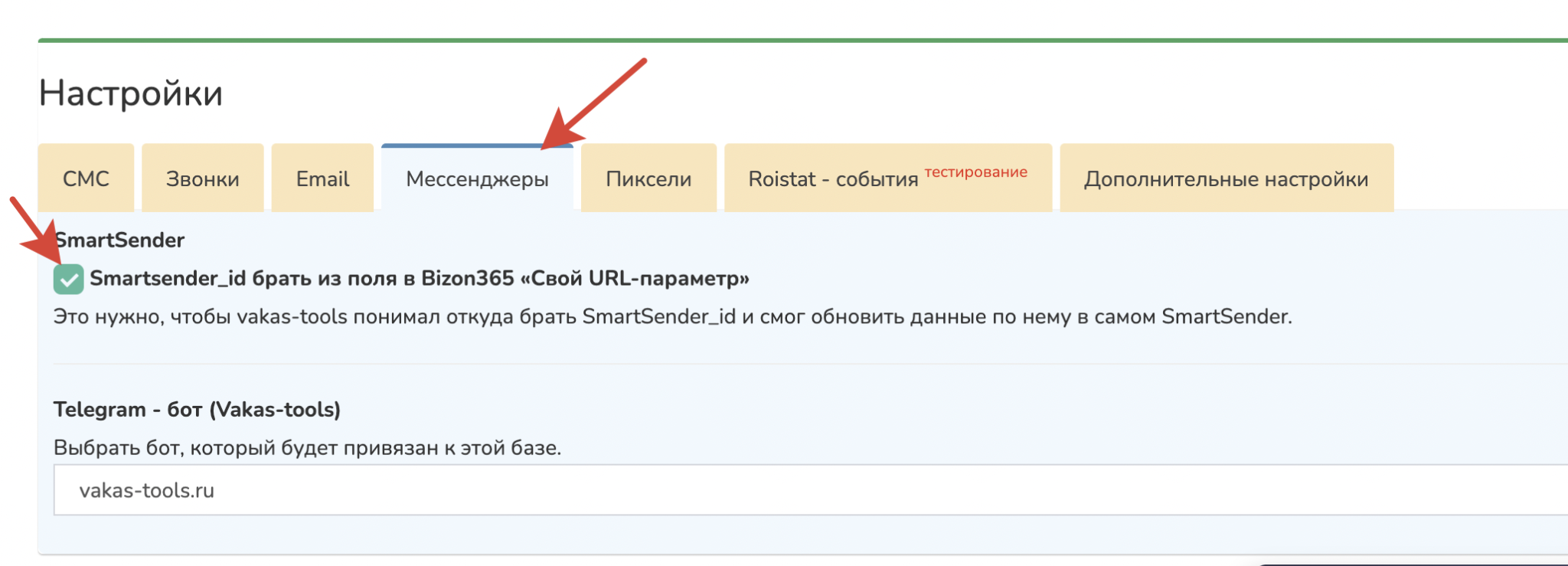The image size is (1568, 566).
Task: Click the Smartsender_id «Свой URL-параметр» checkbox label
Action: click(x=419, y=278)
